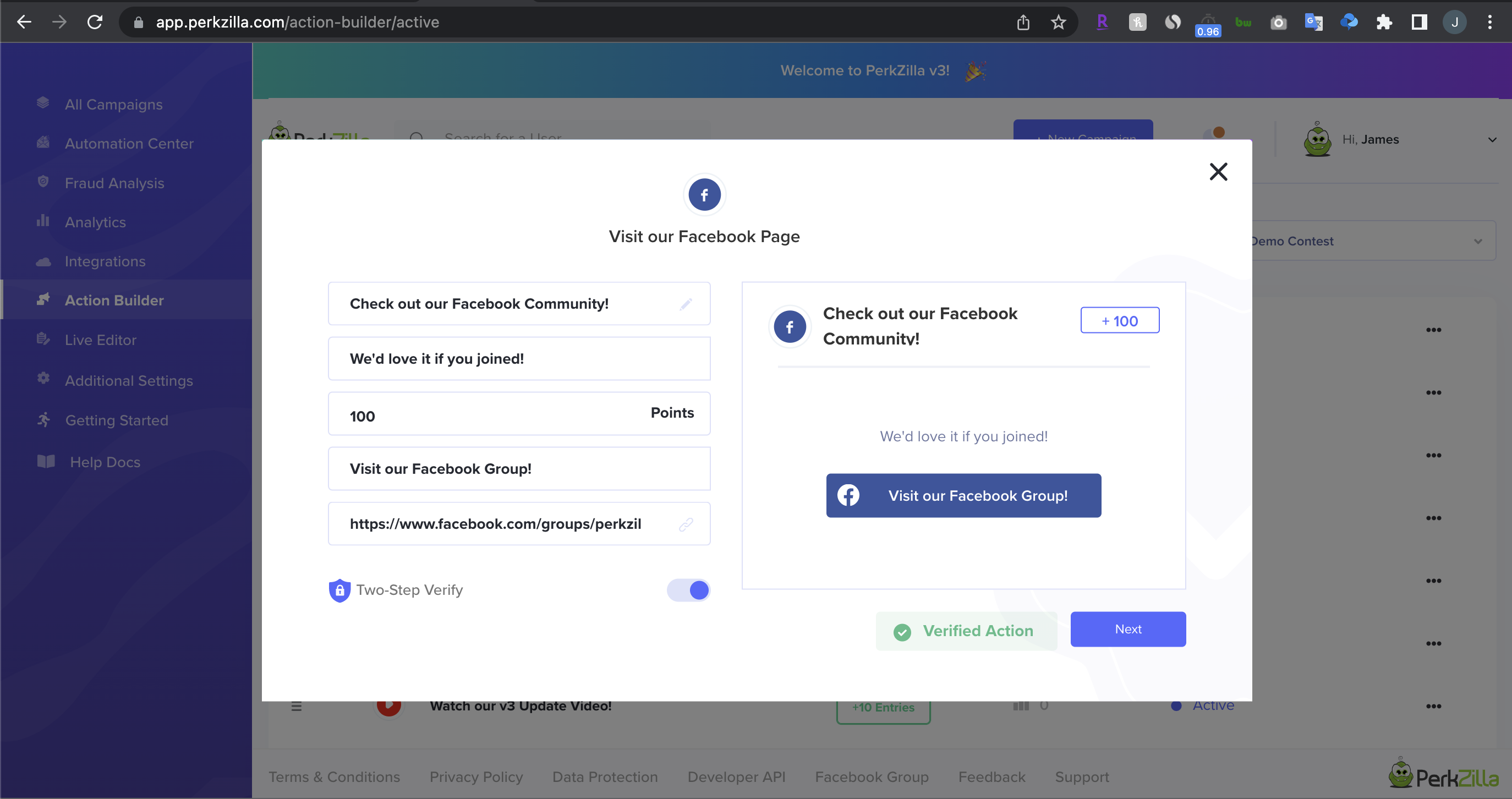Click the browser forward arrow

[59, 23]
